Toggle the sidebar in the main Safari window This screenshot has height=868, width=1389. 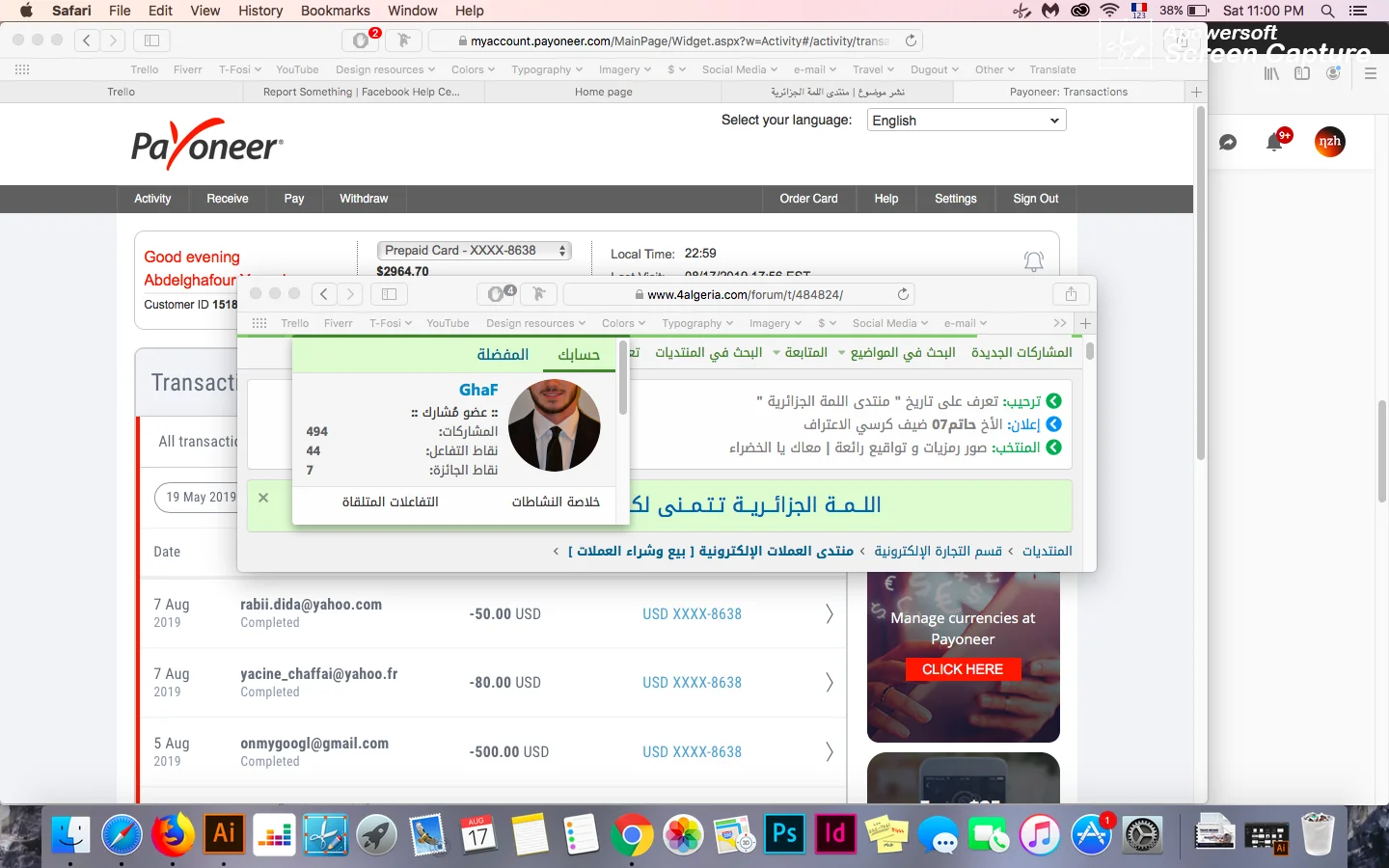[151, 41]
